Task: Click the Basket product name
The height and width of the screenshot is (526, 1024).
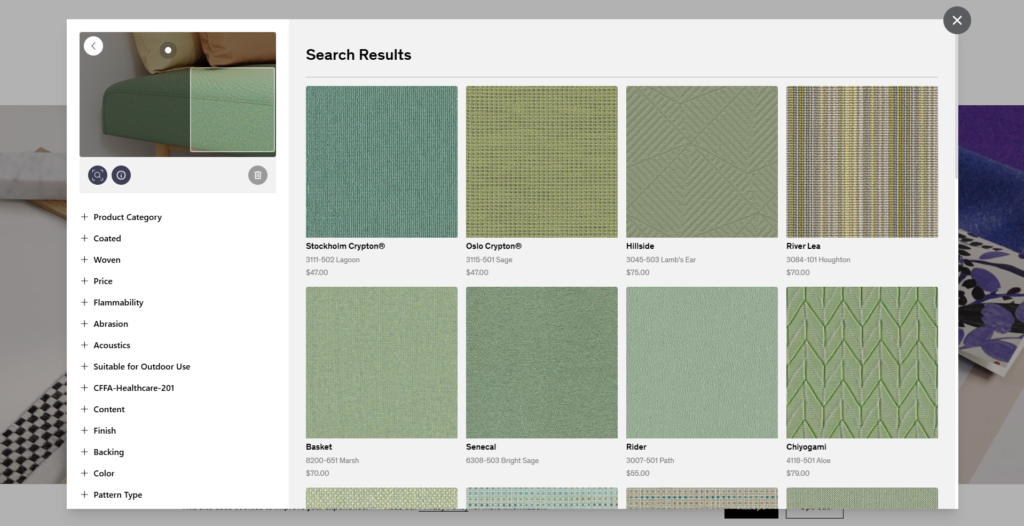Action: (x=319, y=447)
